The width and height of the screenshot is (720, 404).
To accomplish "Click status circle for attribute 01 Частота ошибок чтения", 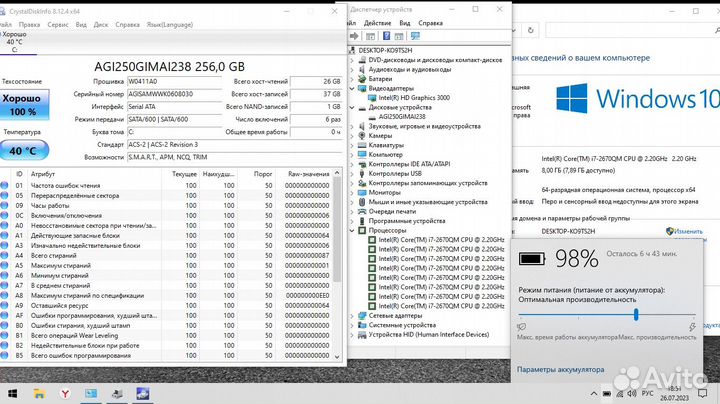I will point(5,185).
